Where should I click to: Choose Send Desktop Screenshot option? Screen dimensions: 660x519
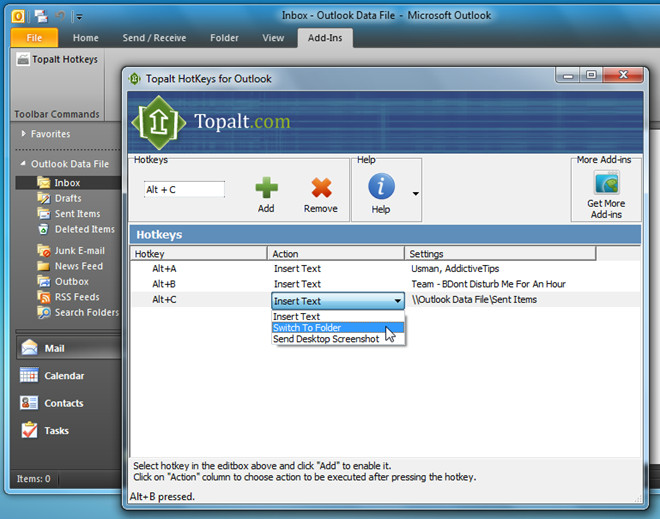click(x=338, y=339)
